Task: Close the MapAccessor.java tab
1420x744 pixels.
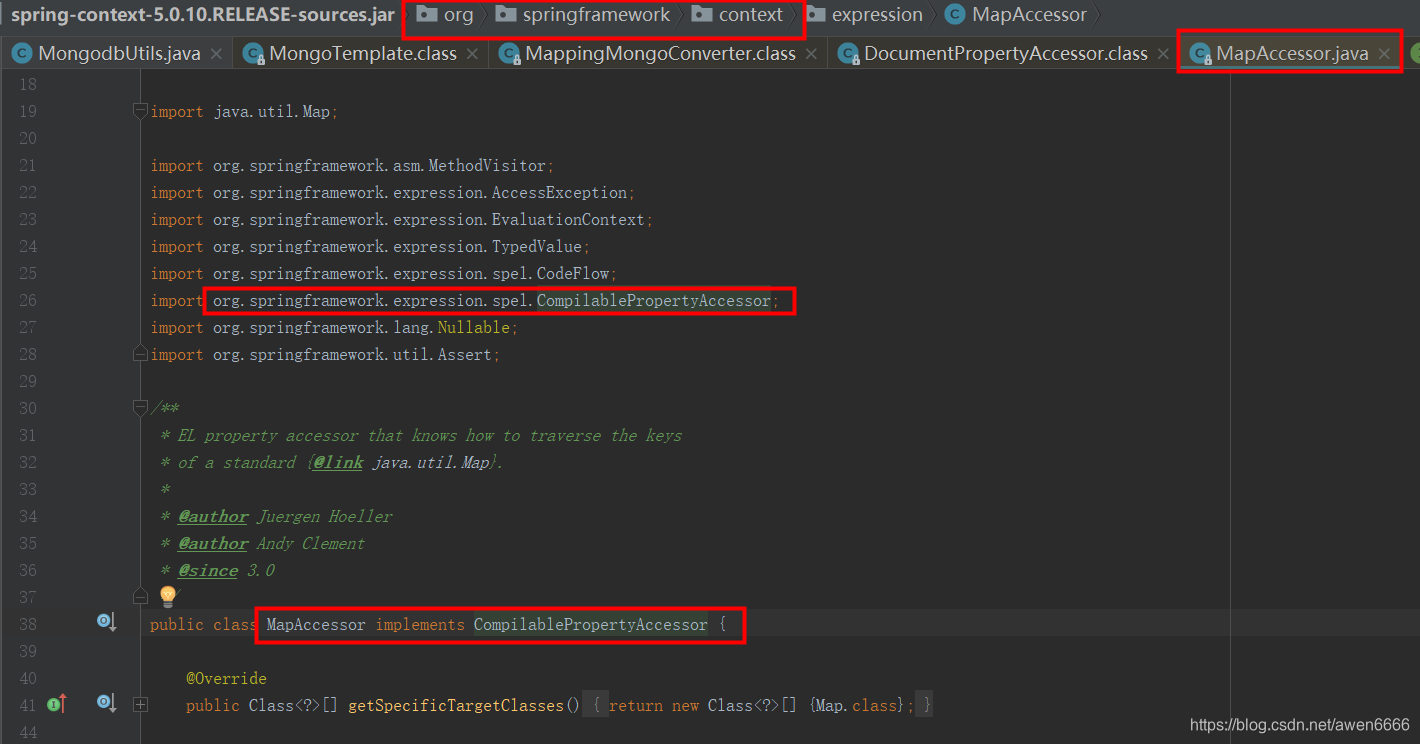Action: (x=1384, y=54)
